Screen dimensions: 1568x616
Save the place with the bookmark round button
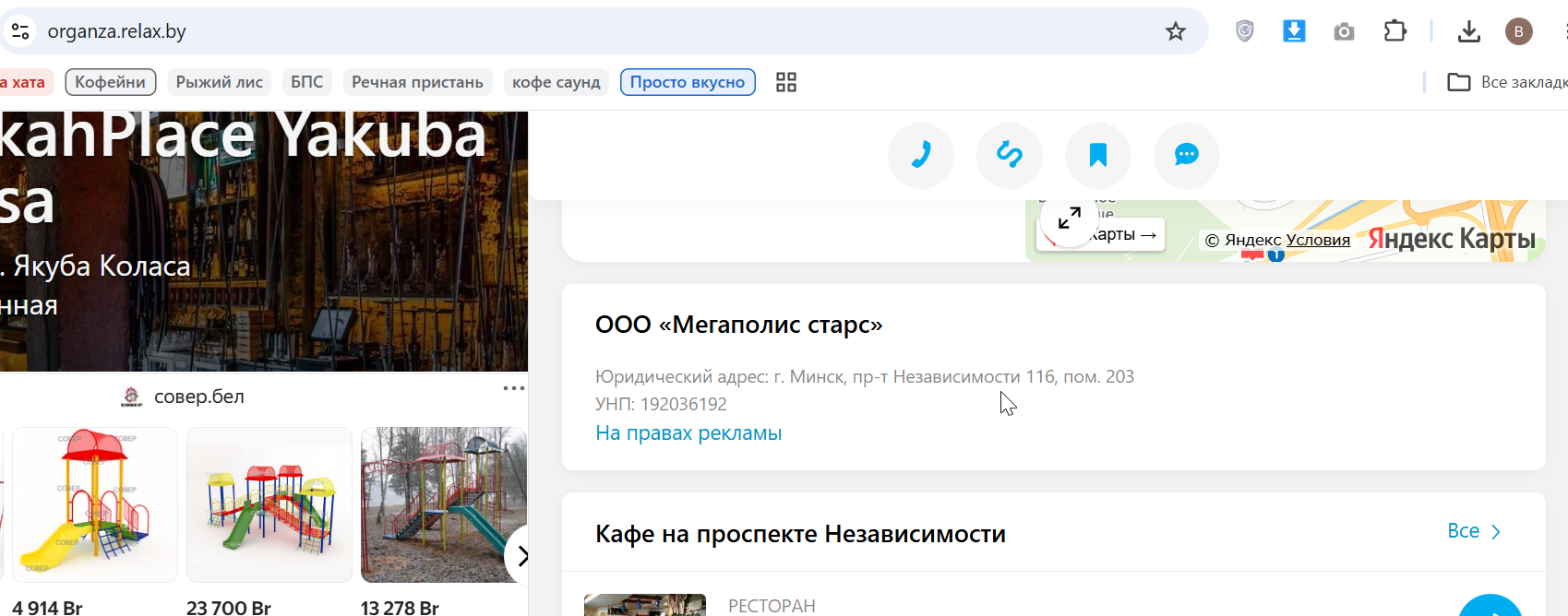[x=1098, y=155]
